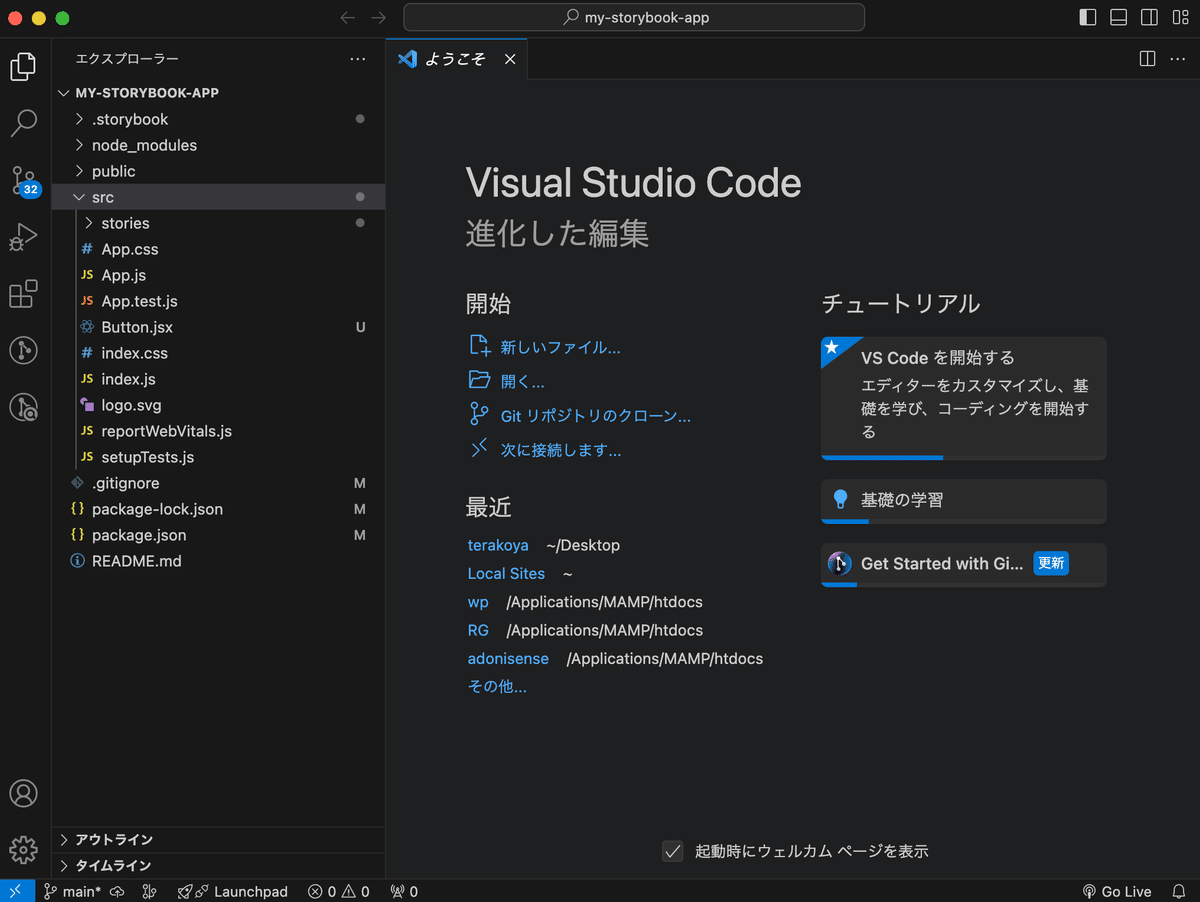Collapse the src folder

pos(218,197)
